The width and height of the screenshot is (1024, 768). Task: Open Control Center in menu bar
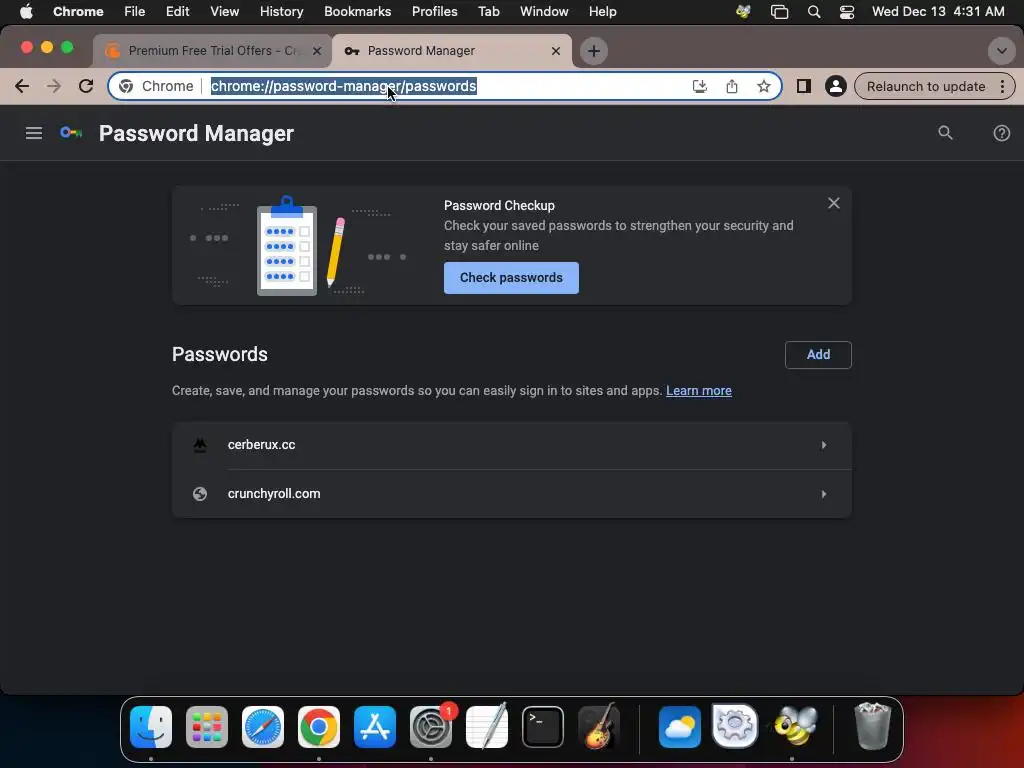(x=846, y=11)
